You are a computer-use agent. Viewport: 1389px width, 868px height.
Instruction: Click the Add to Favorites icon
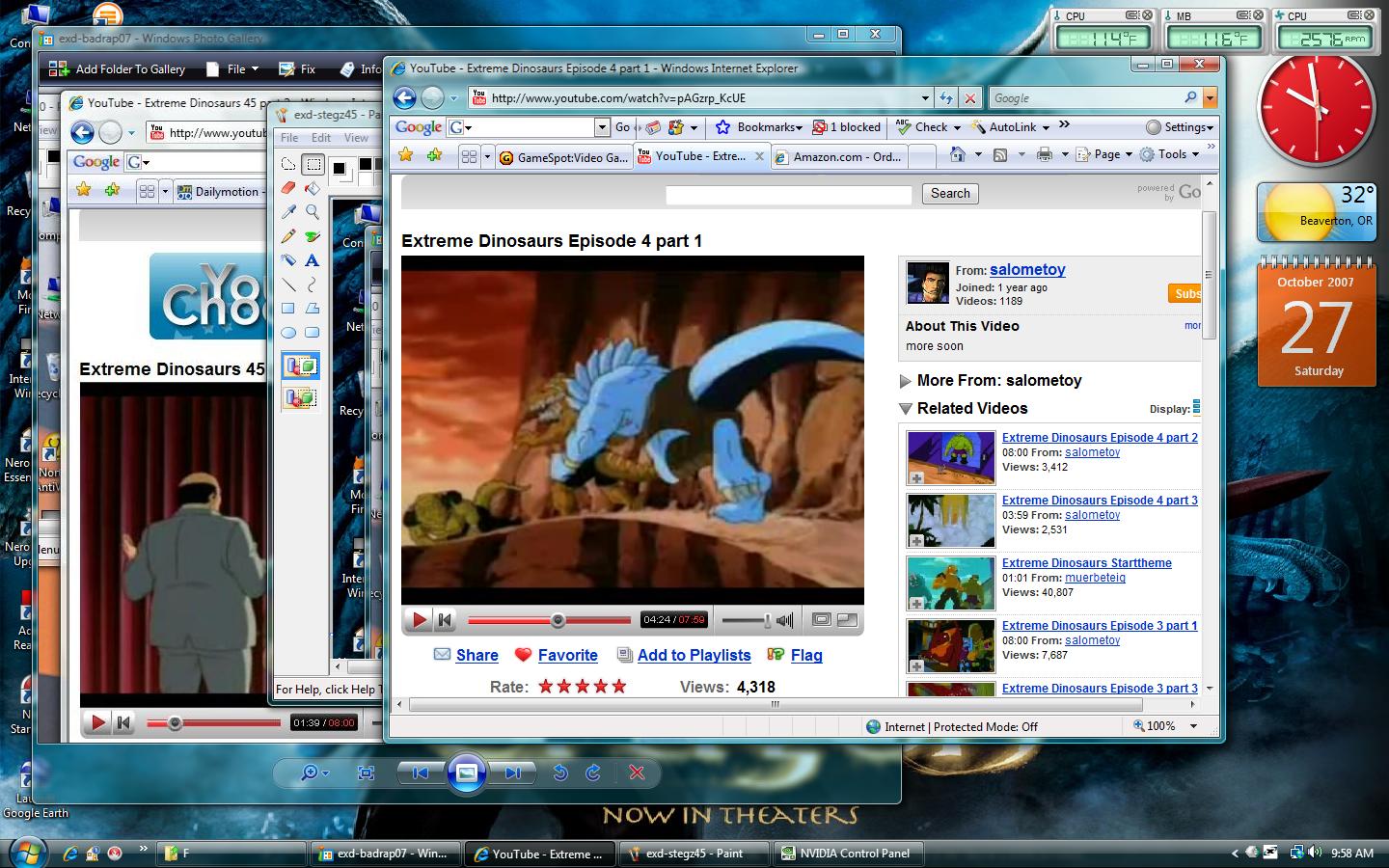(435, 155)
